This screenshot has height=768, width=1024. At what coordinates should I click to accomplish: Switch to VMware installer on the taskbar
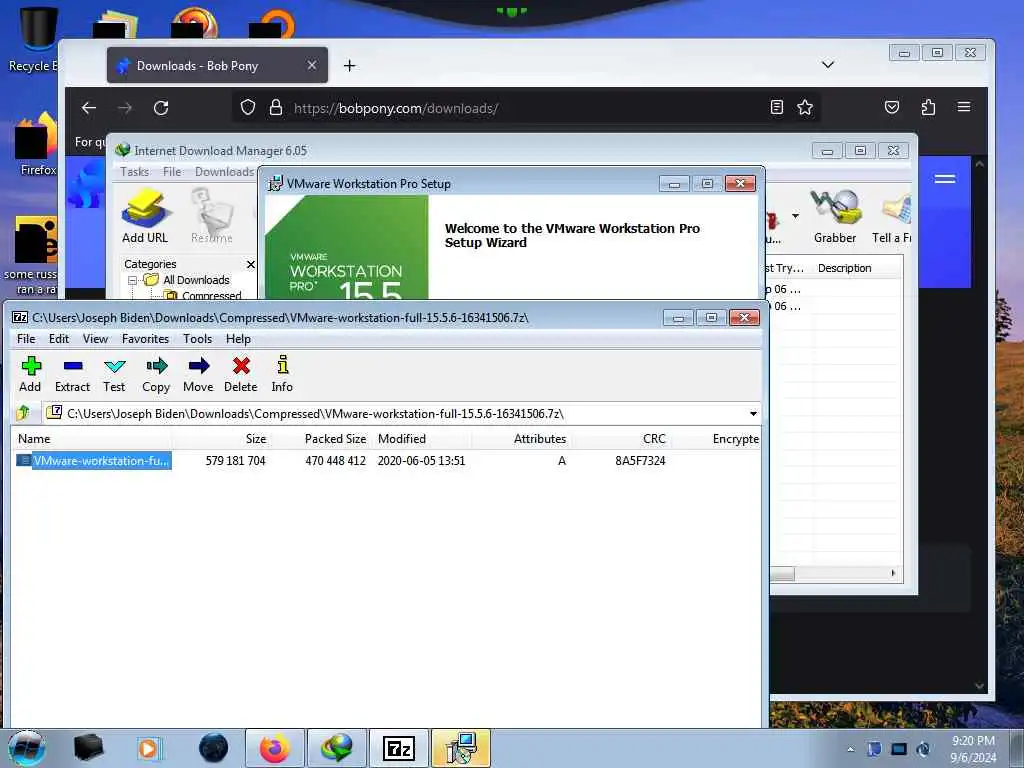[461, 748]
